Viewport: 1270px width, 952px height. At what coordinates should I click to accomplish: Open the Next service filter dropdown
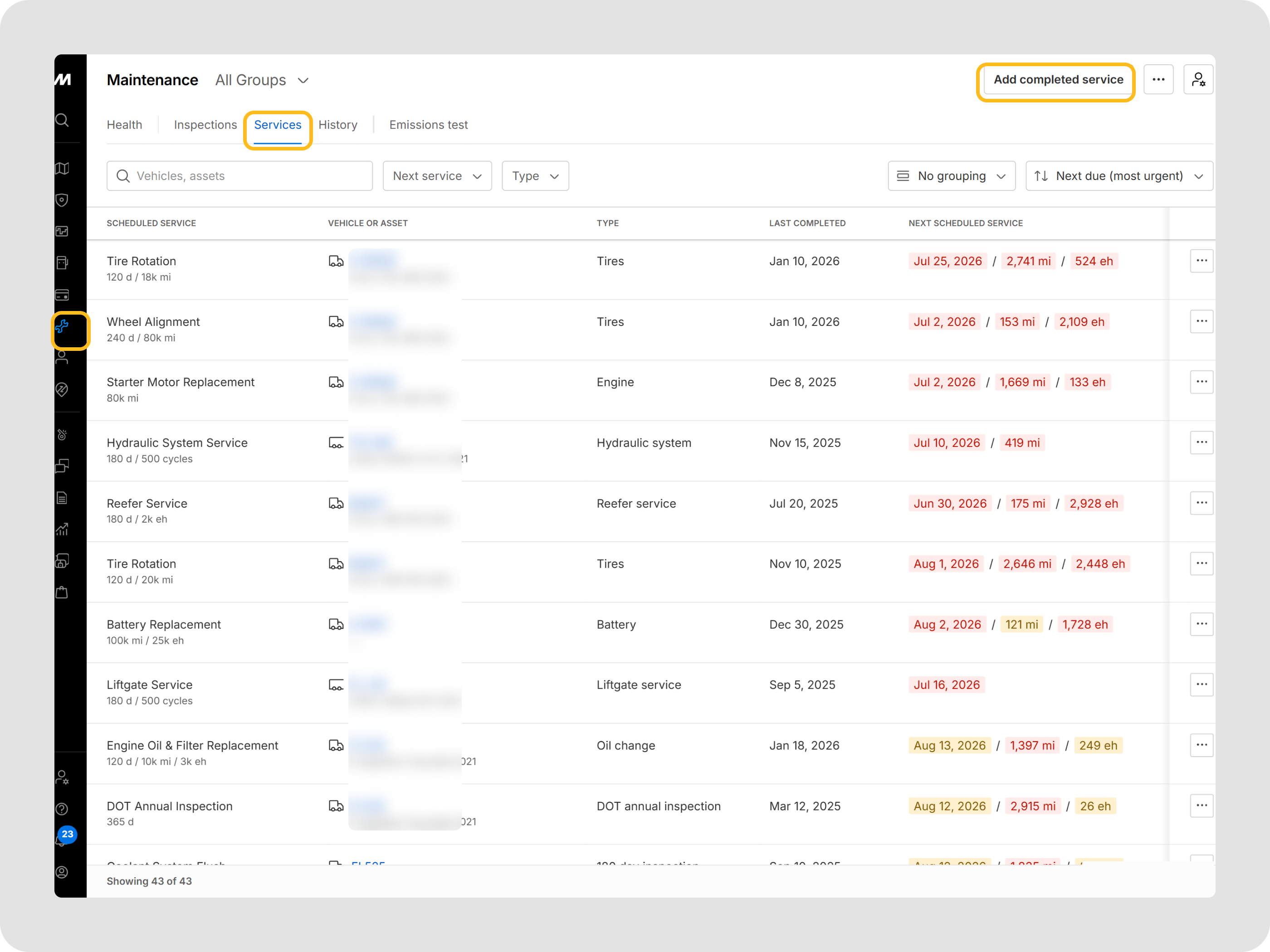(437, 175)
